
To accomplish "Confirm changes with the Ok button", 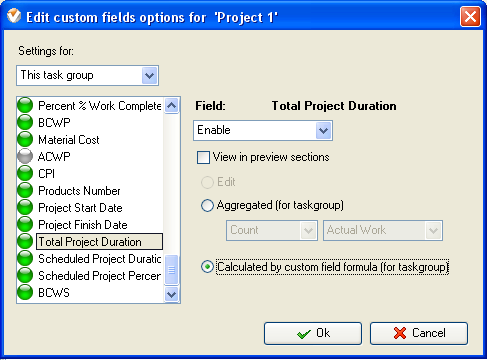I will pyautogui.click(x=313, y=333).
